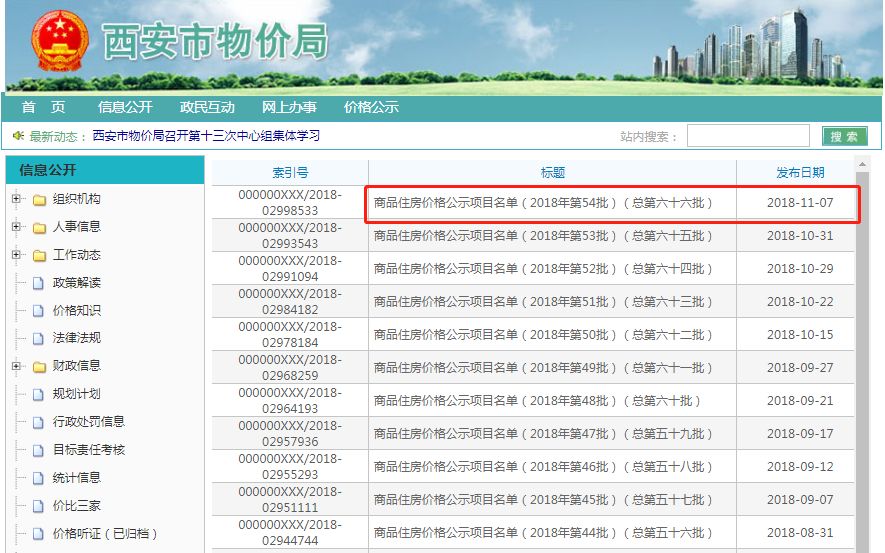Expand the 组织机构 tree node
Screen dimensions: 885x553
coord(16,199)
